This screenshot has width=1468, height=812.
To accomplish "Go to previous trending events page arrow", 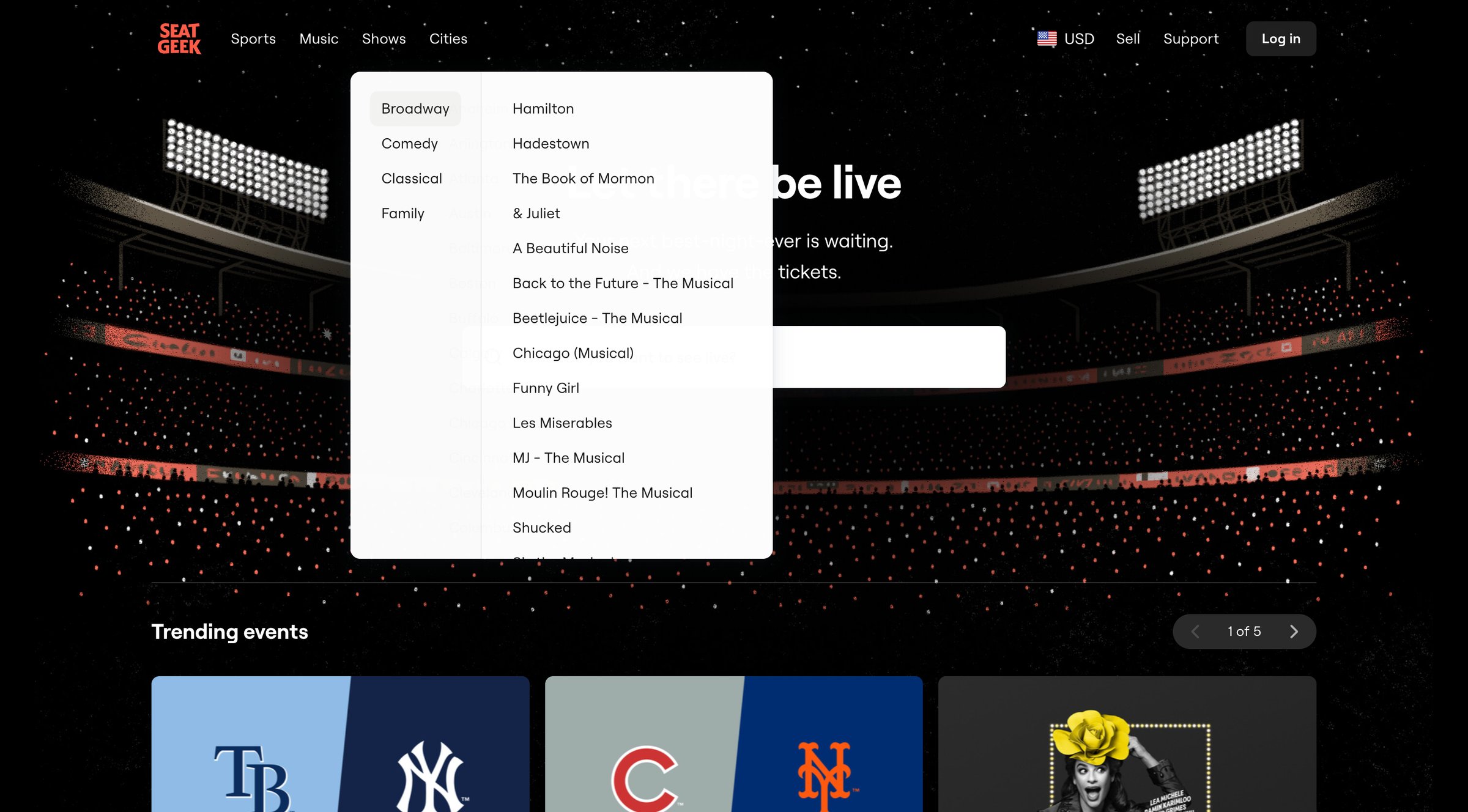I will pos(1195,632).
